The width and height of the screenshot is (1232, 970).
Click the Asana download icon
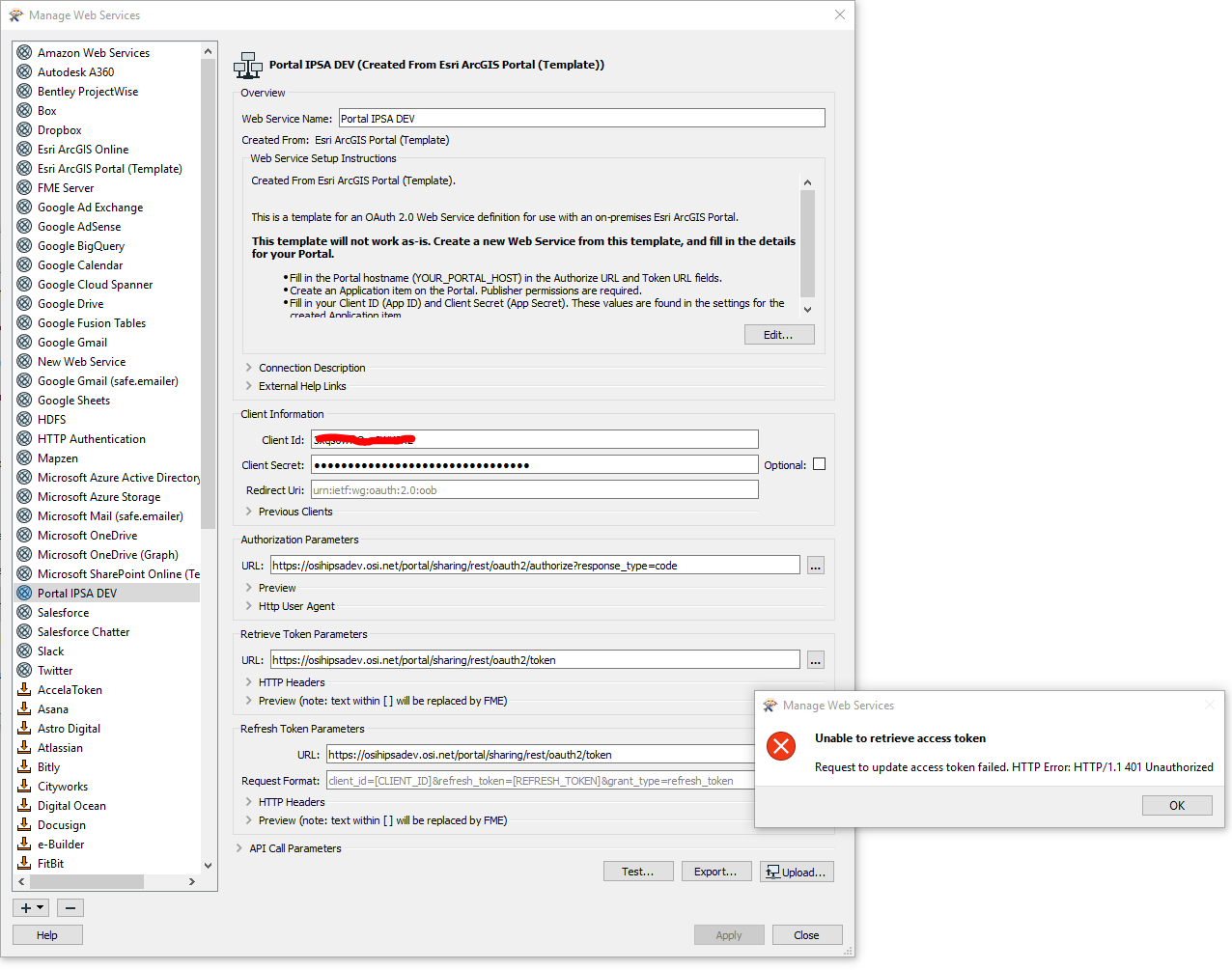tap(24, 708)
